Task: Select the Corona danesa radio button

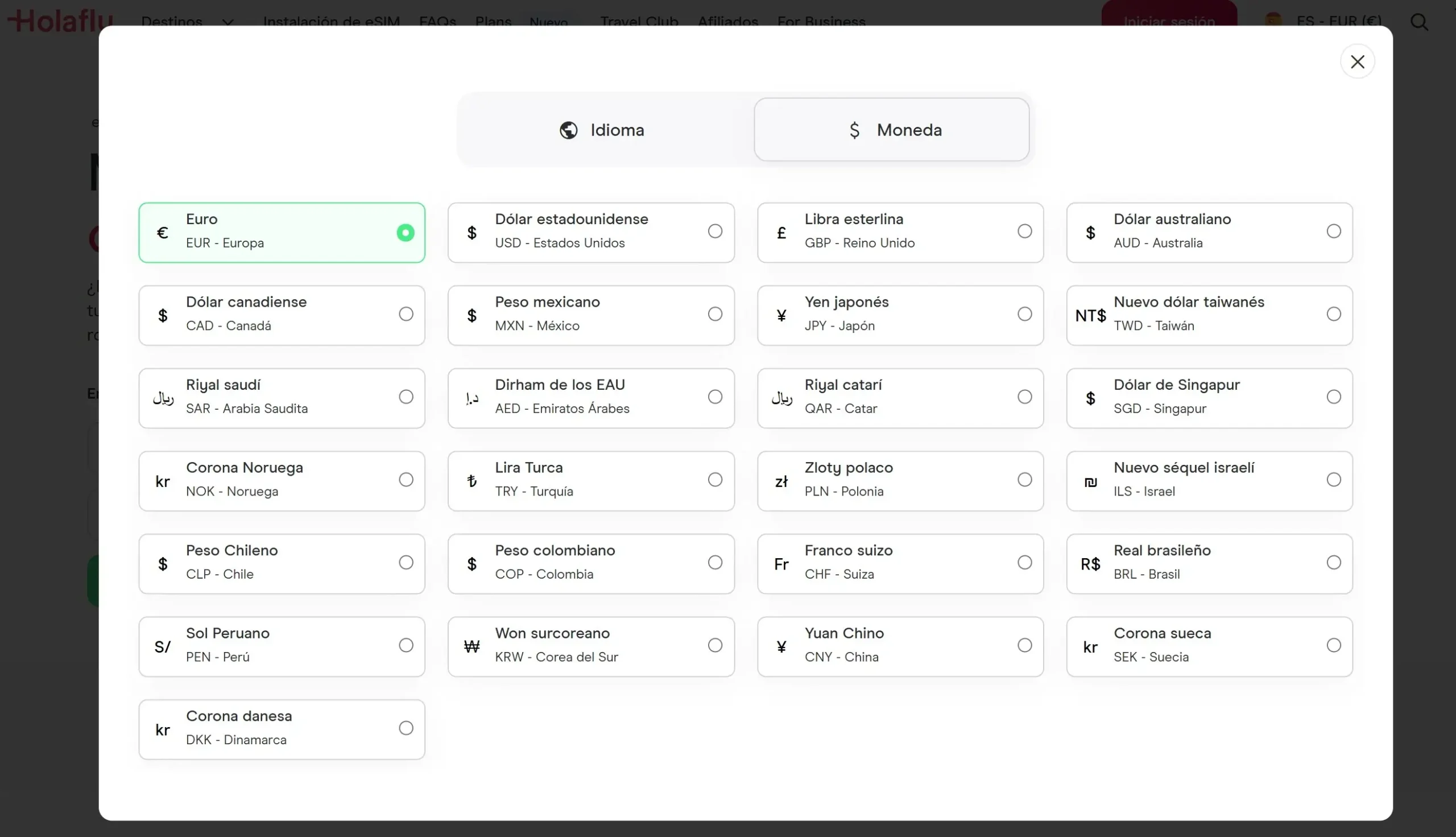Action: [406, 728]
